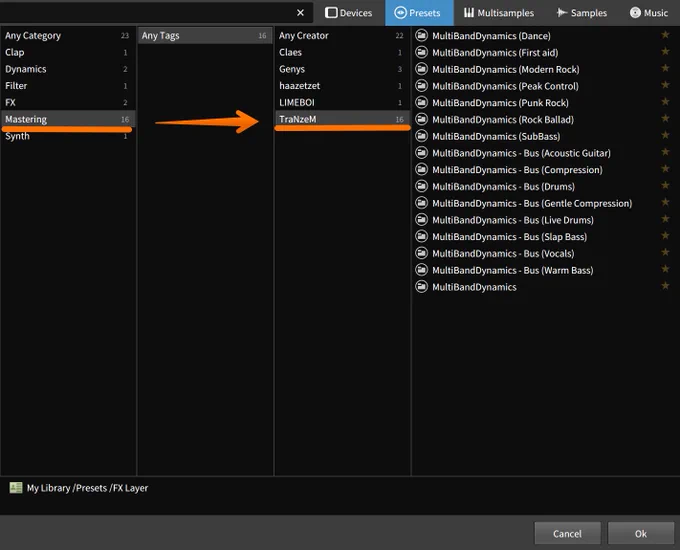Clear the search field with the X icon
The width and height of the screenshot is (680, 550).
(x=300, y=13)
